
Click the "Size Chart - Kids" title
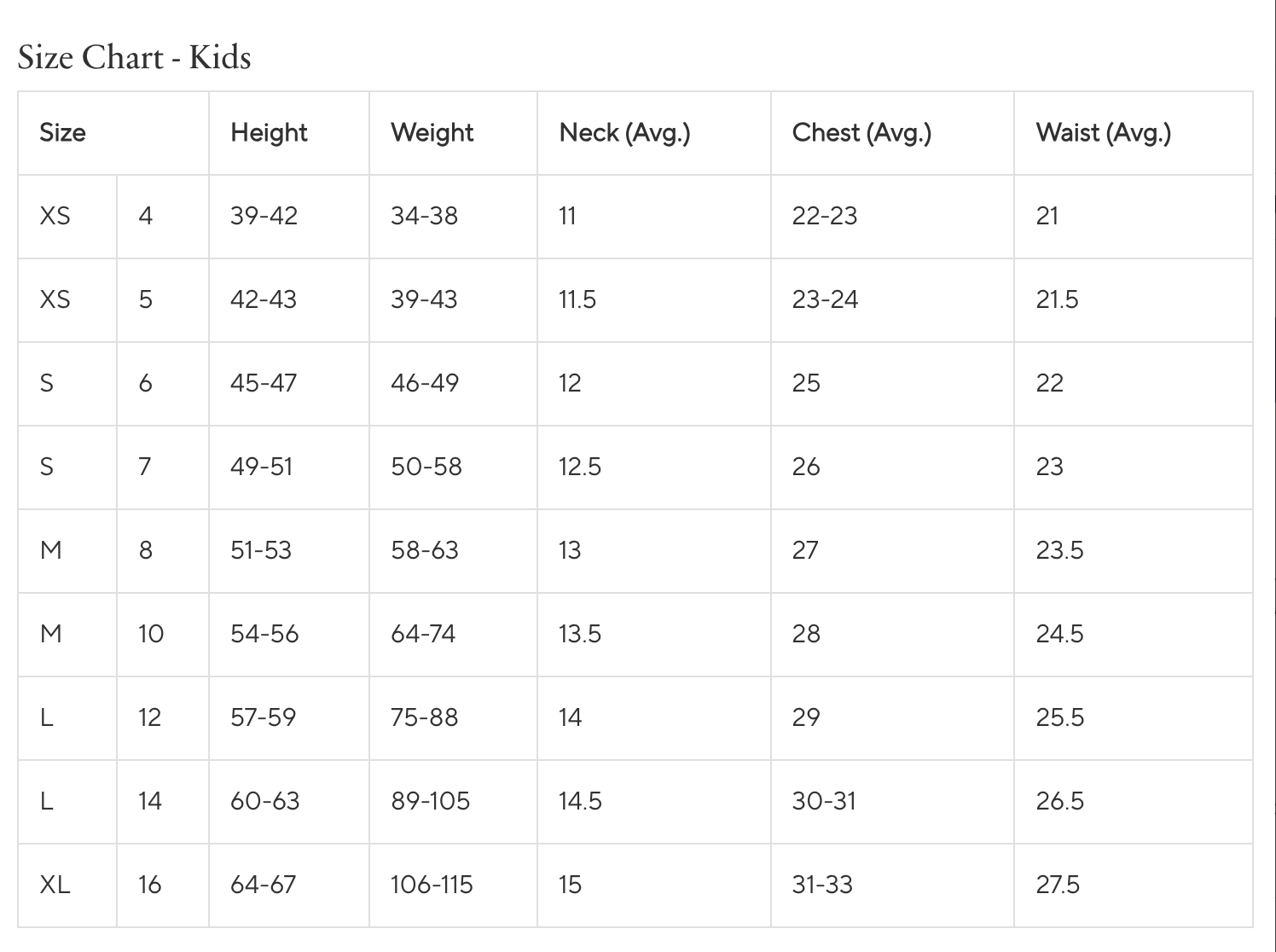(x=134, y=58)
